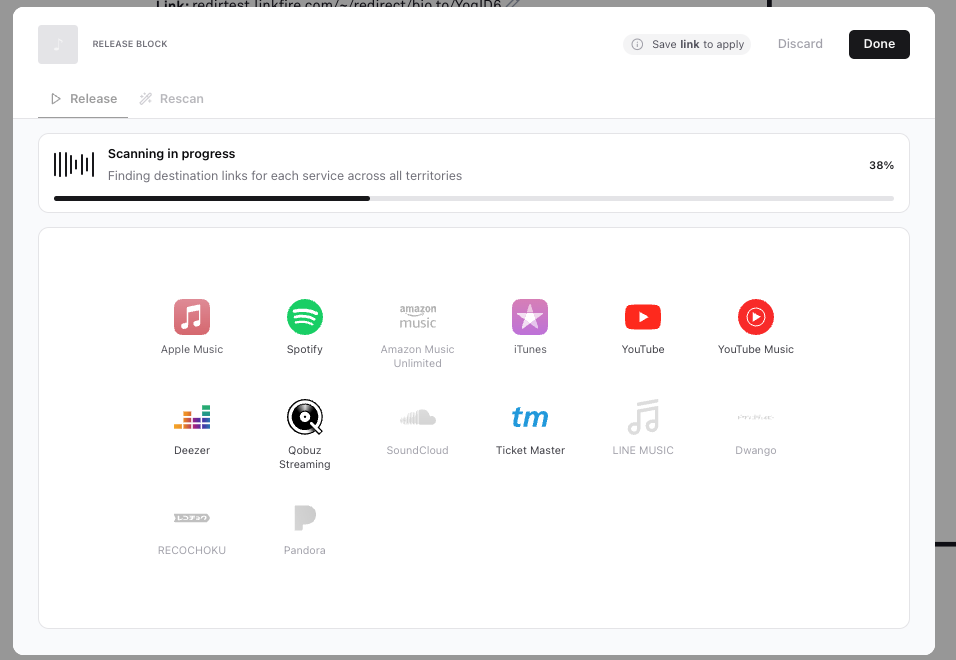Select the Spotify service icon
Screen dimensions: 956x660
click(304, 317)
